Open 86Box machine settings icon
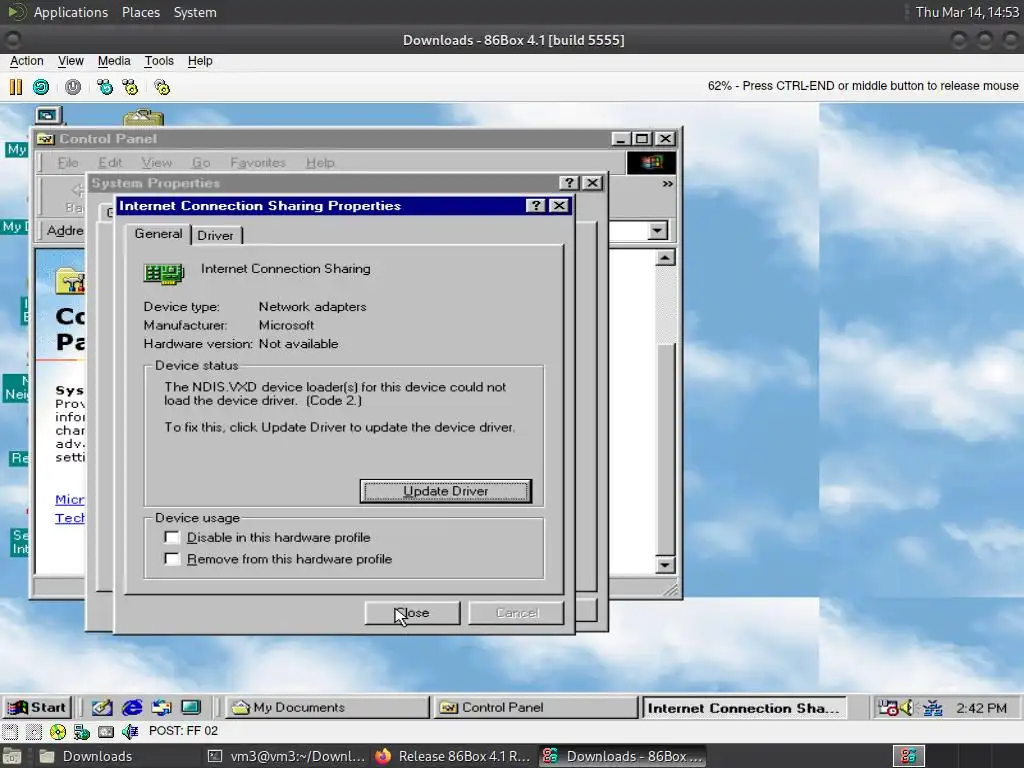Viewport: 1024px width, 768px height. (x=162, y=87)
